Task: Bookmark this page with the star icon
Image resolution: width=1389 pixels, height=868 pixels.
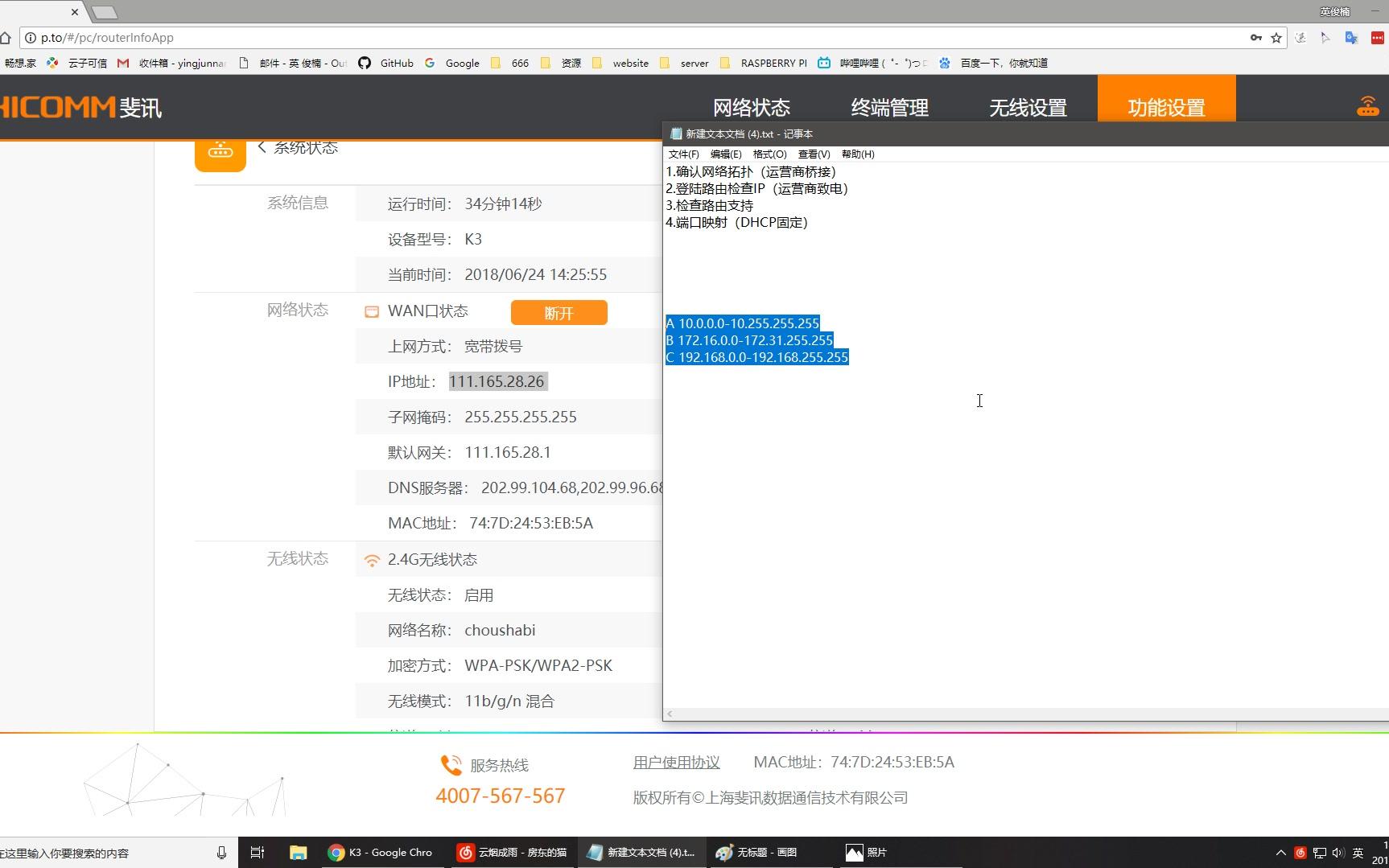Action: (1276, 38)
